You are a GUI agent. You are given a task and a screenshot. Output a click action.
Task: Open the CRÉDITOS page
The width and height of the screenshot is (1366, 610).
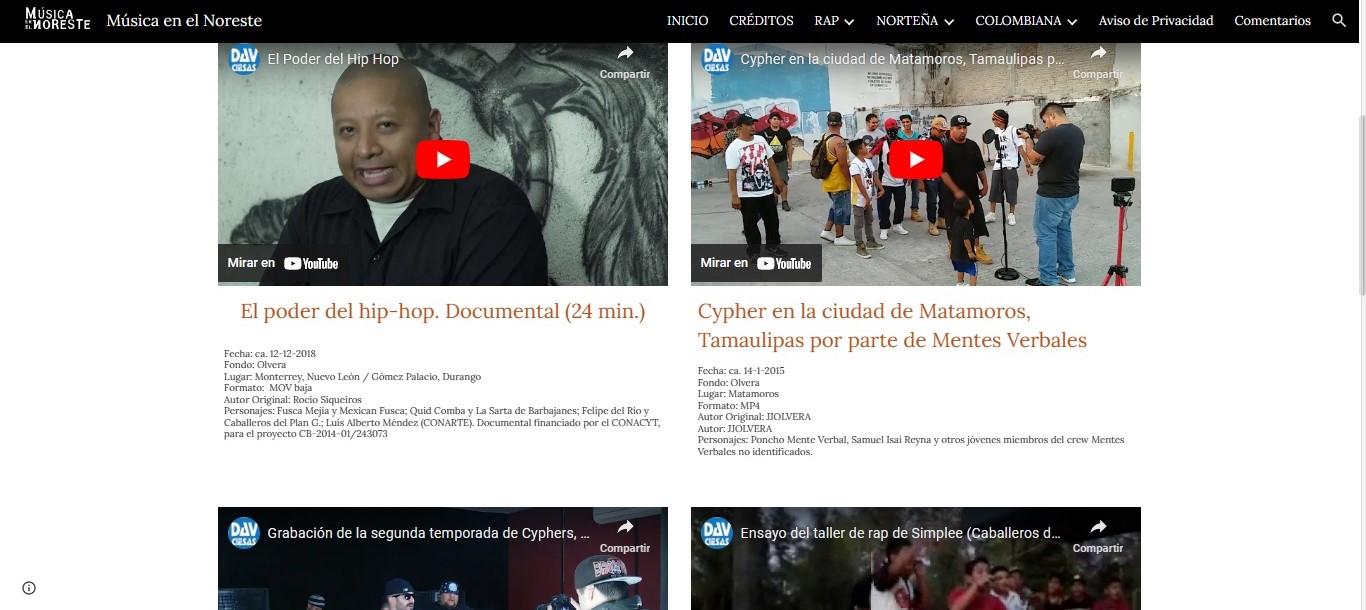click(x=761, y=21)
